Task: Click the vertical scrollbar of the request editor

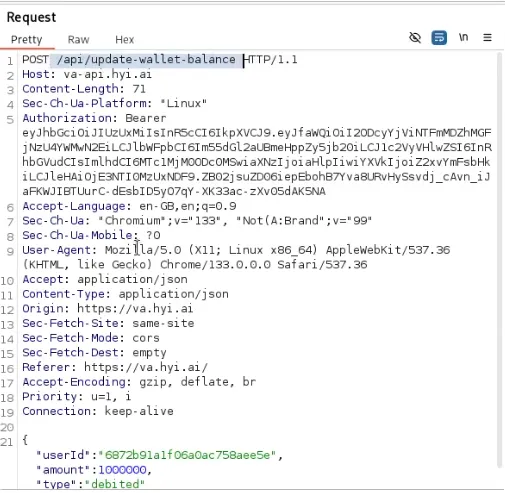Action: click(x=499, y=260)
